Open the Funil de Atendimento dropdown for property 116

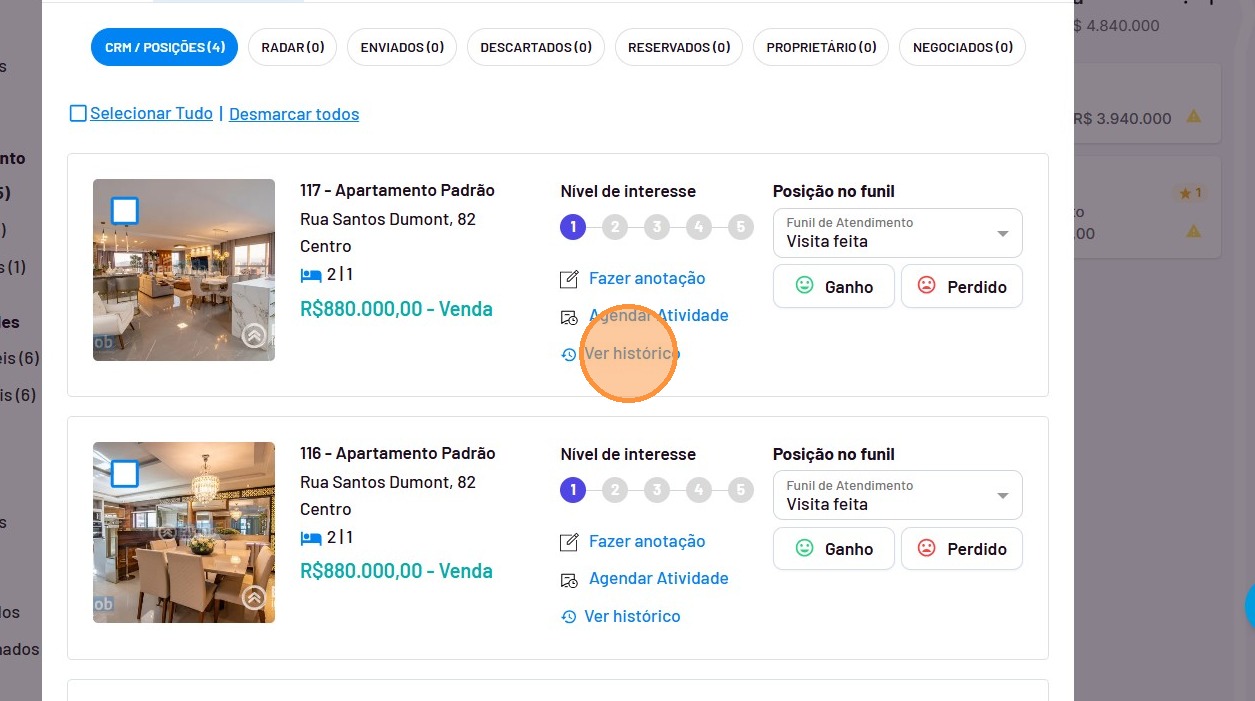point(898,495)
